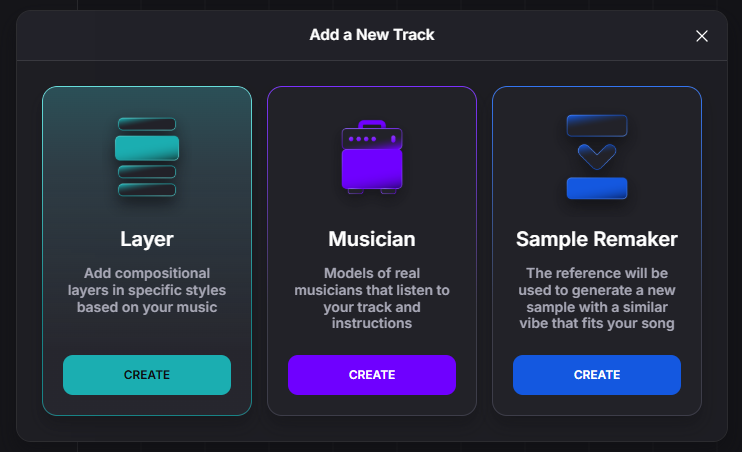
Task: Click the down chevron in Sample Remaker icon
Action: [x=597, y=156]
